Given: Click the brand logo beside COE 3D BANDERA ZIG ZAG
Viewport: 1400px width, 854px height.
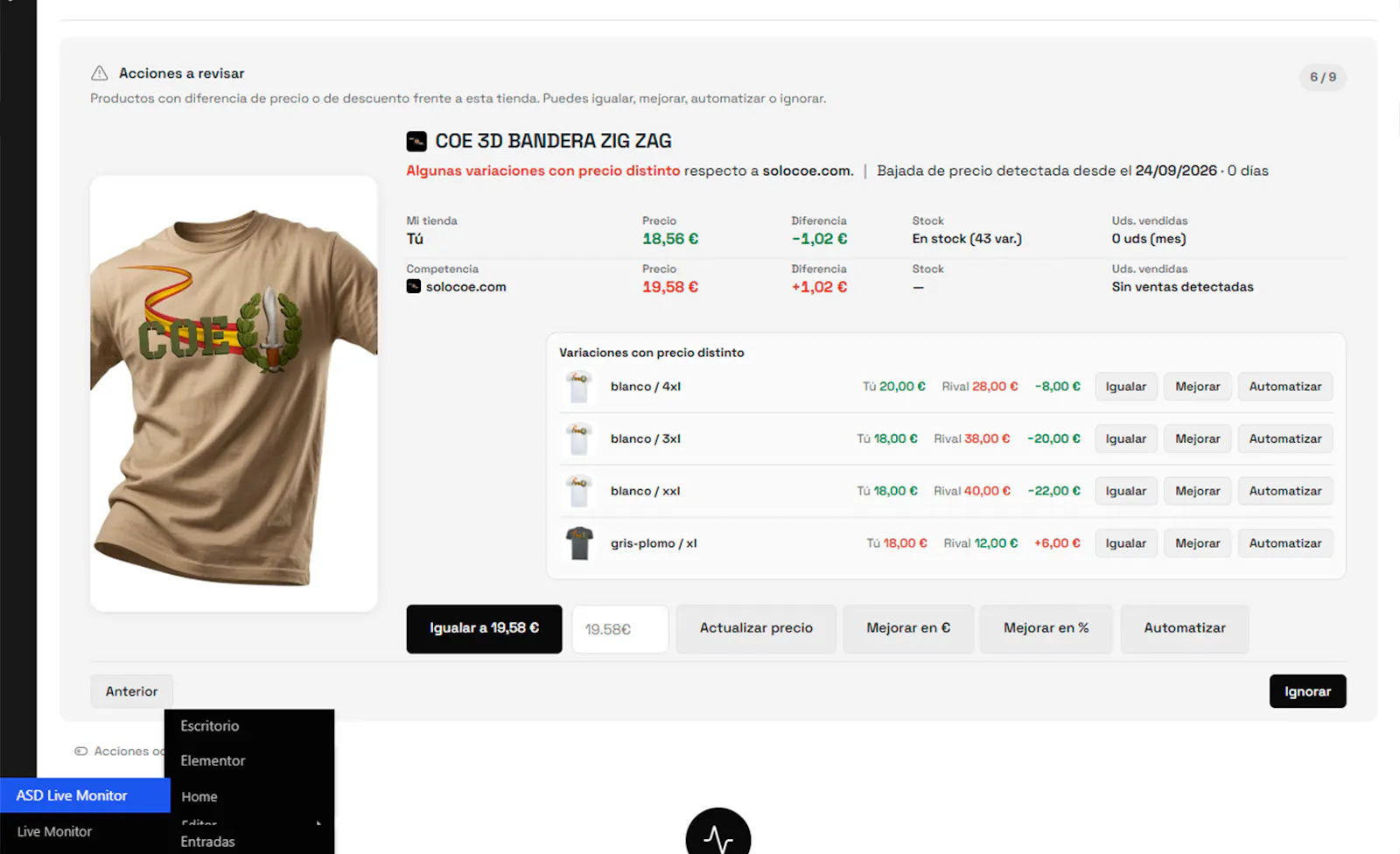Looking at the screenshot, I should tap(416, 141).
